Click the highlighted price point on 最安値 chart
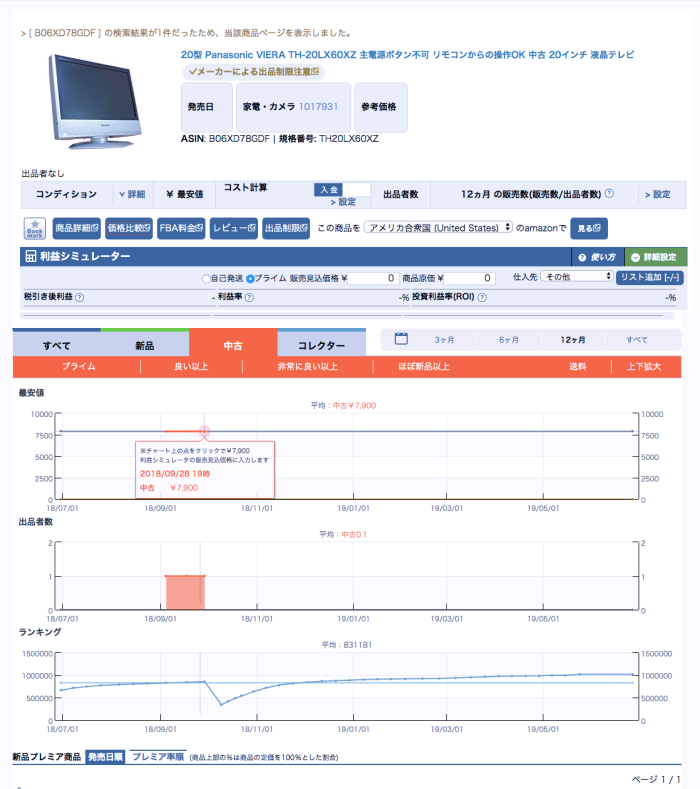 tap(204, 431)
